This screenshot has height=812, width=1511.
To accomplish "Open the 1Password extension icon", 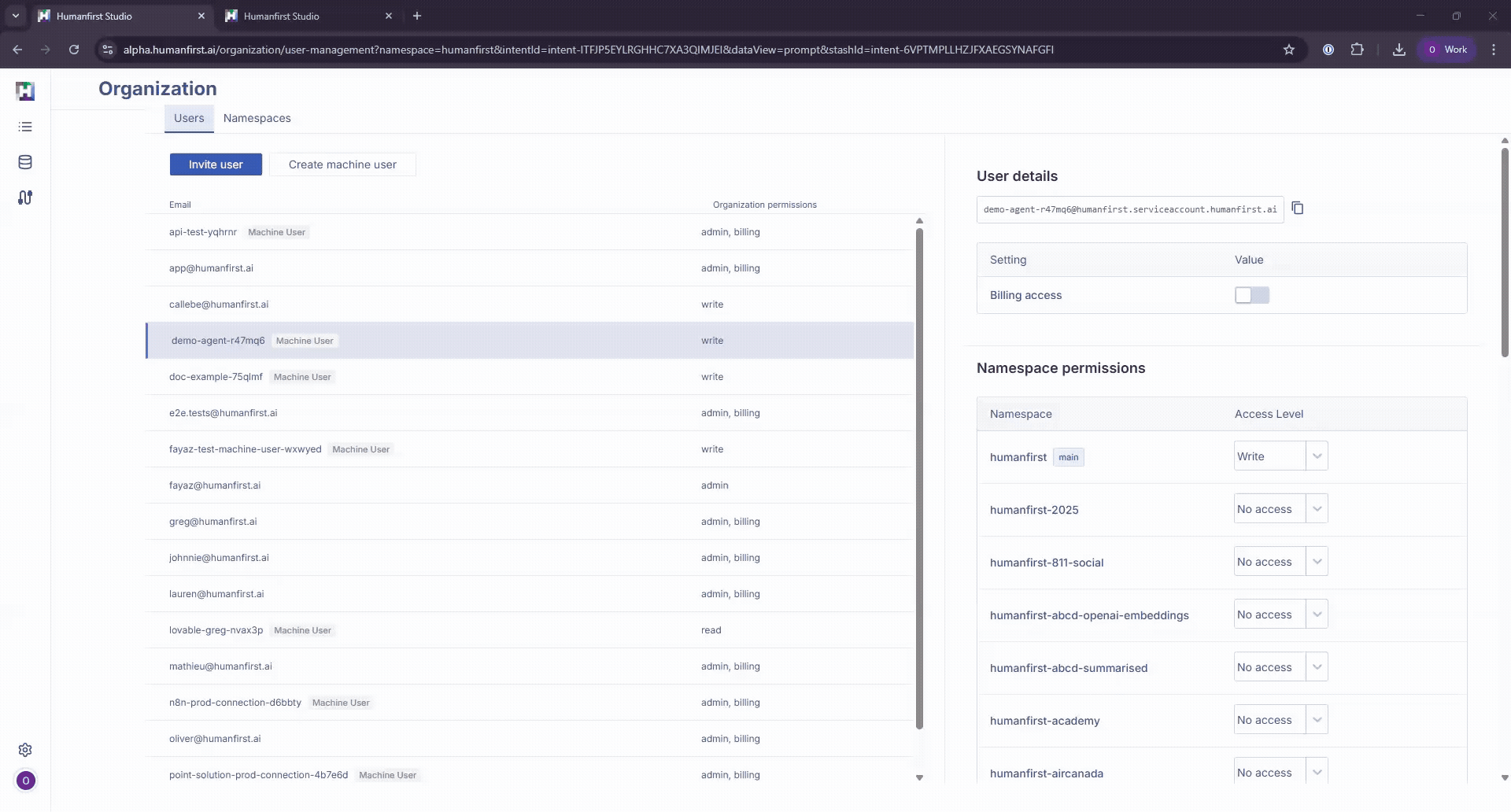I will (x=1328, y=49).
